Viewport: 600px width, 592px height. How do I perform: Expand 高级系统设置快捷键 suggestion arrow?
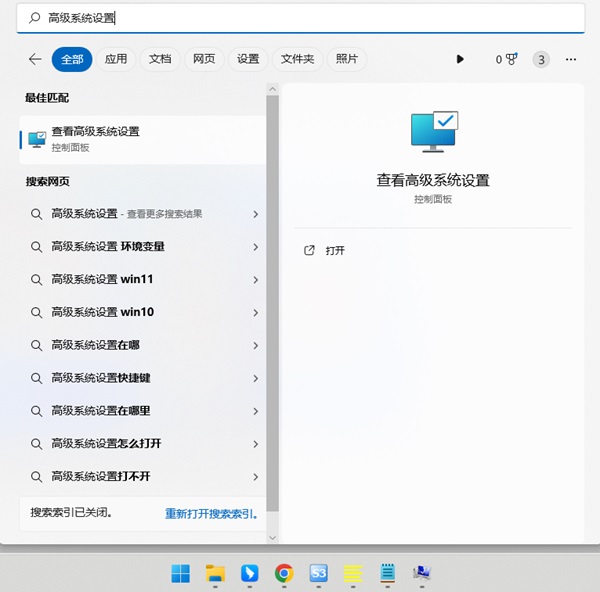click(x=256, y=378)
